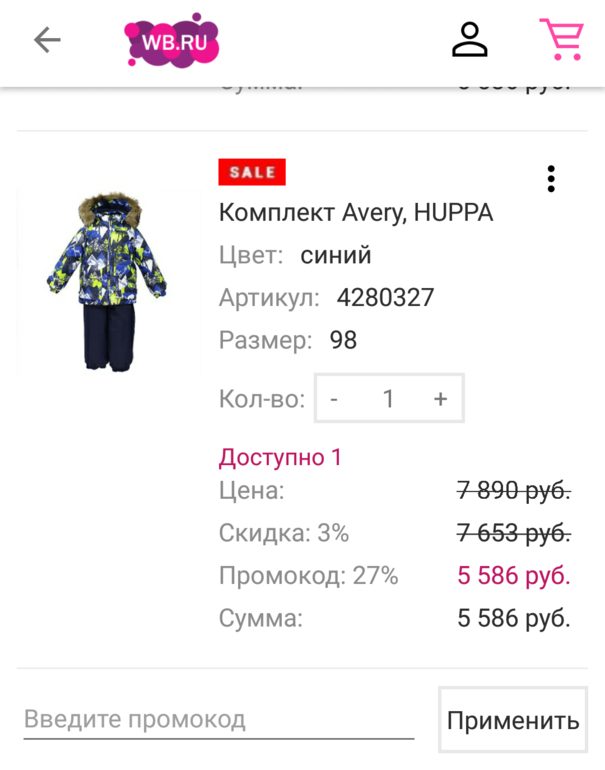Open the Avery HUPPA jacket thumbnail

(108, 282)
